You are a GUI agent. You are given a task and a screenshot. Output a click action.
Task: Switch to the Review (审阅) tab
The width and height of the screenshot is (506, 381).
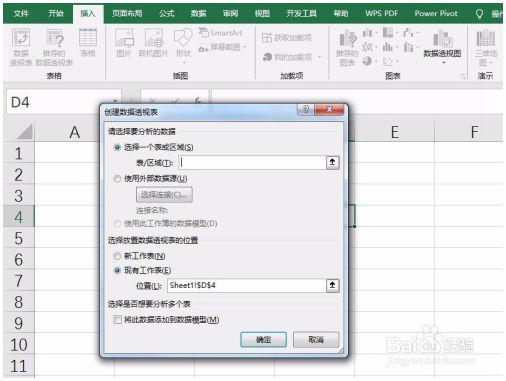point(230,14)
